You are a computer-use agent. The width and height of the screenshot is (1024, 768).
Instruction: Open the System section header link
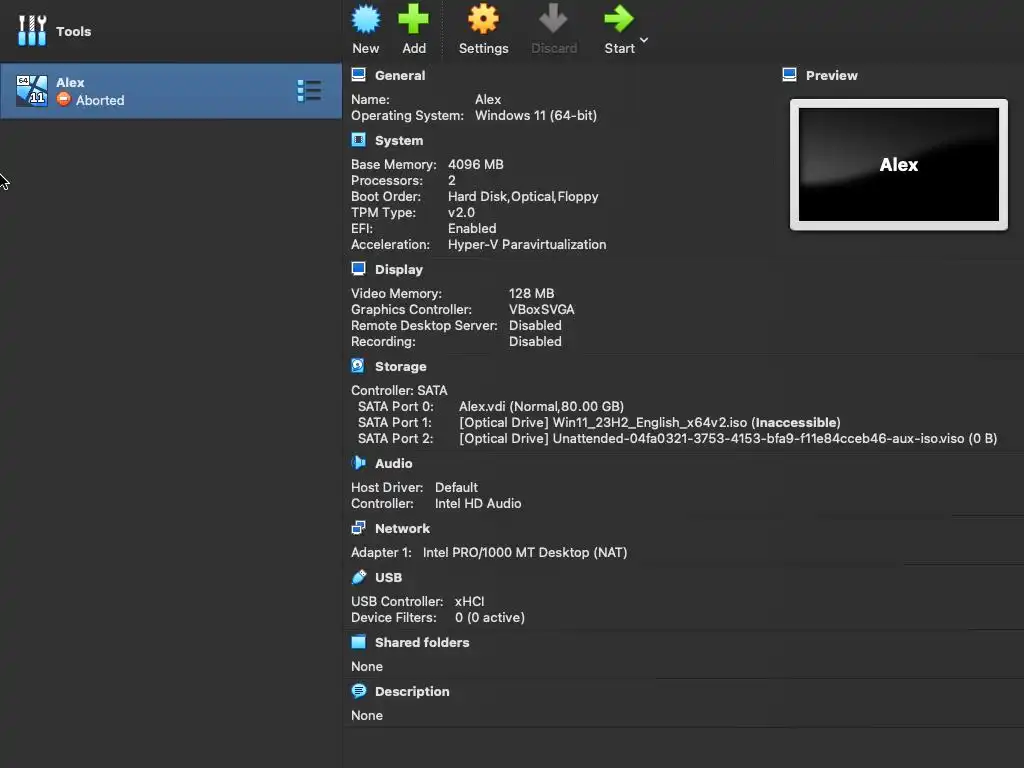click(399, 140)
